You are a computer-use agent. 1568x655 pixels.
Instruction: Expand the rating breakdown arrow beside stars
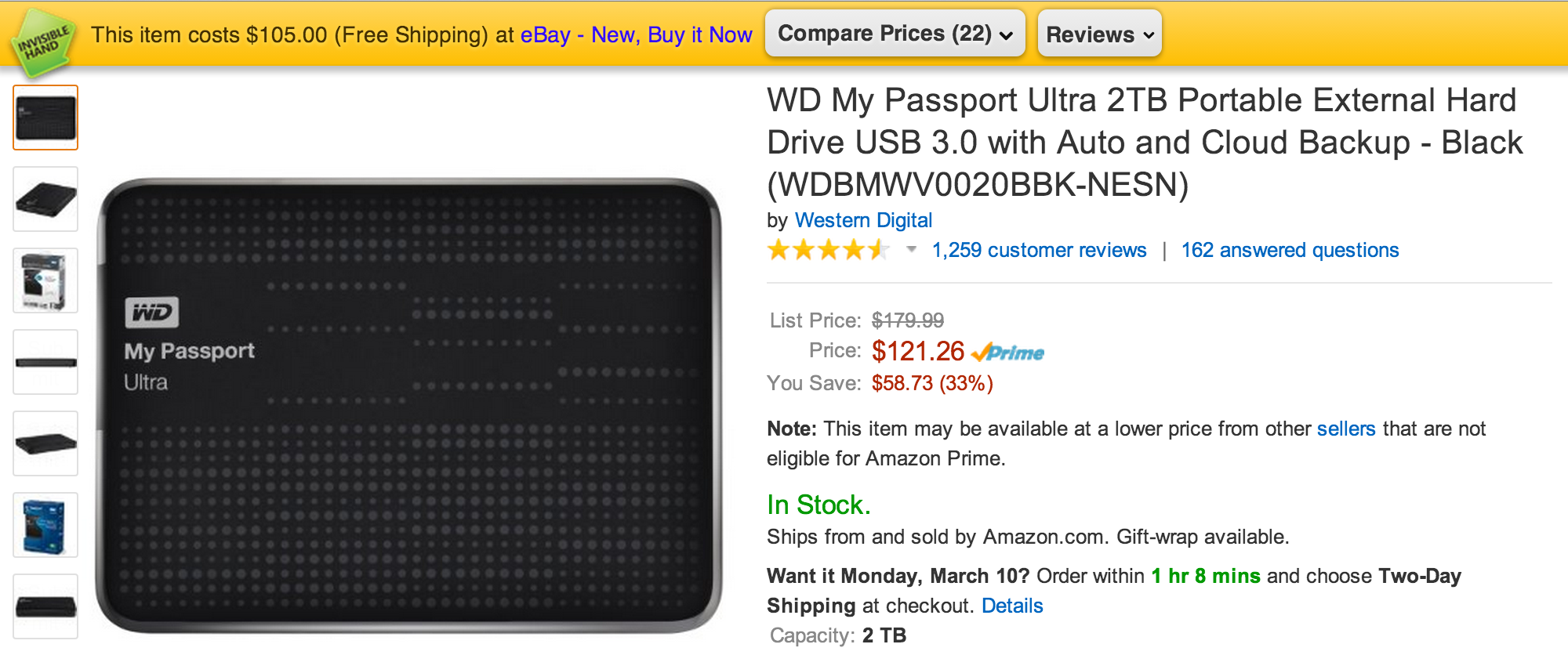(911, 250)
